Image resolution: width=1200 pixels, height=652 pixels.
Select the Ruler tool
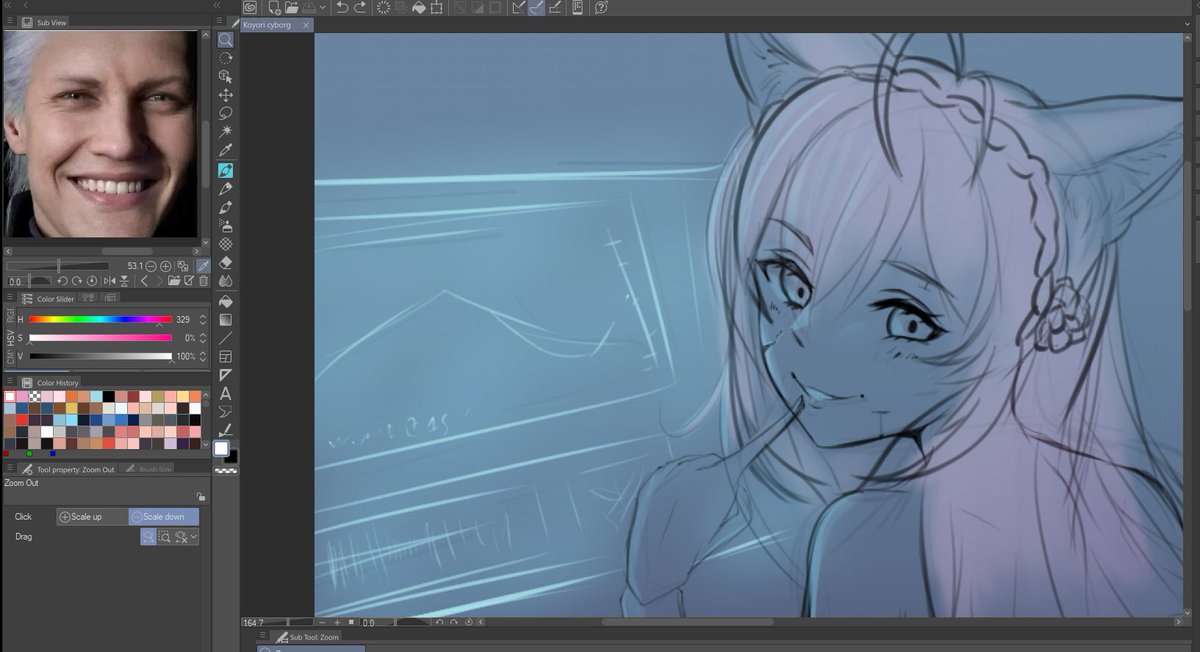coord(226,375)
